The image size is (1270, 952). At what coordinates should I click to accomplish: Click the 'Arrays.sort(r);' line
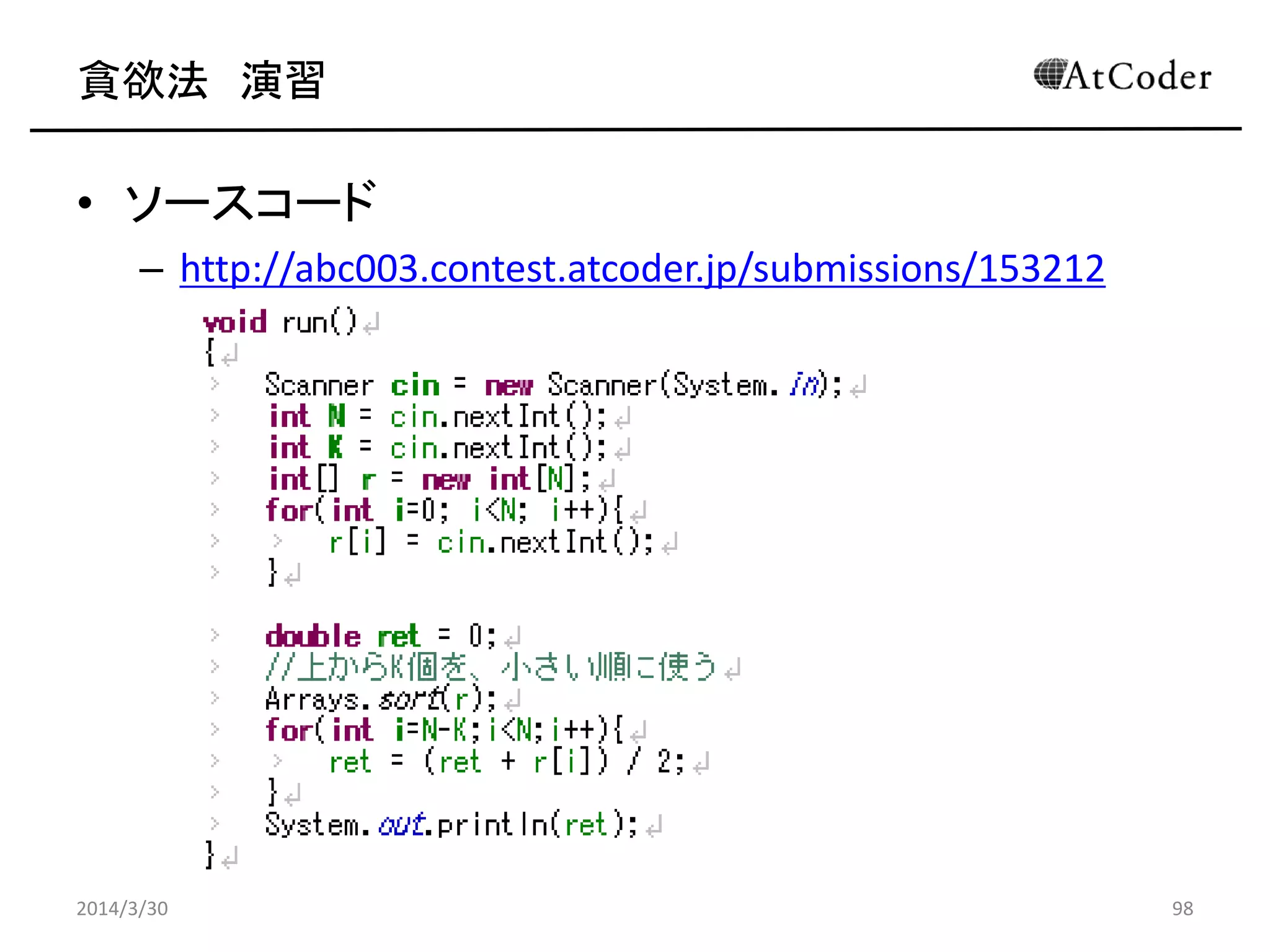pyautogui.click(x=381, y=700)
